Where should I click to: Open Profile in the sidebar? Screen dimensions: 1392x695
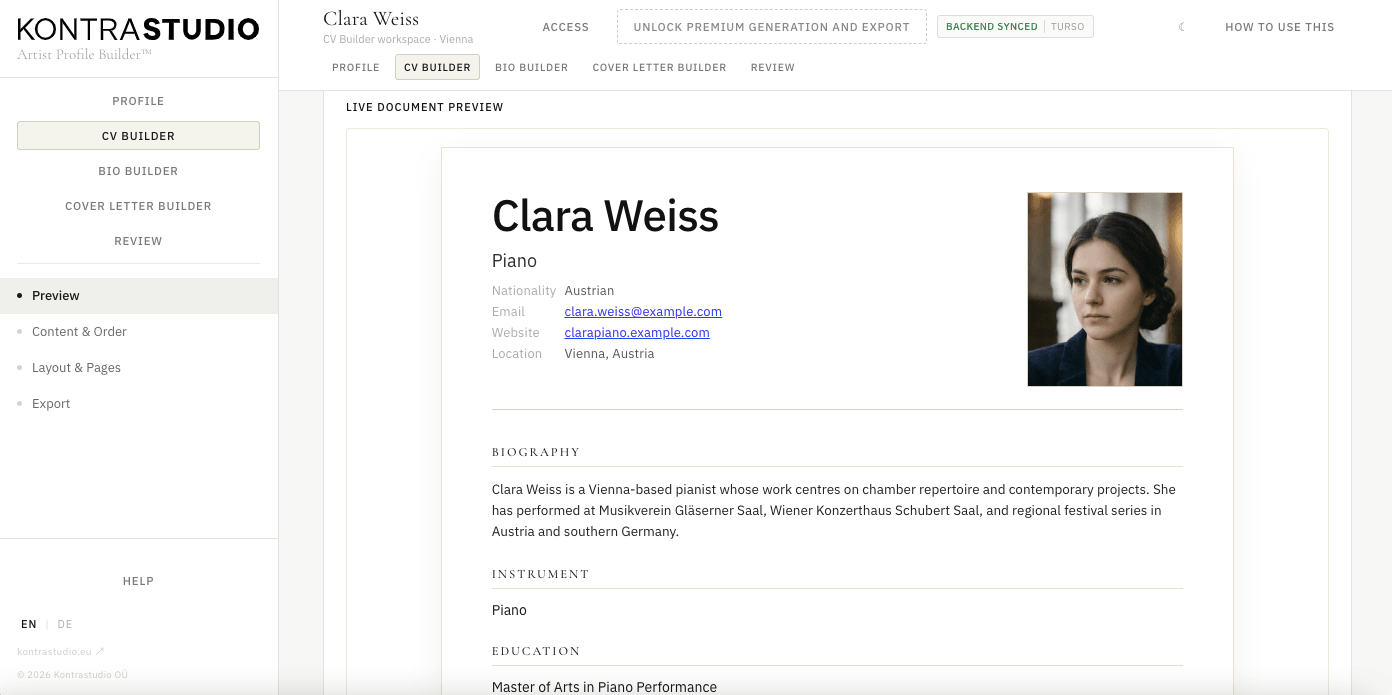click(x=138, y=101)
